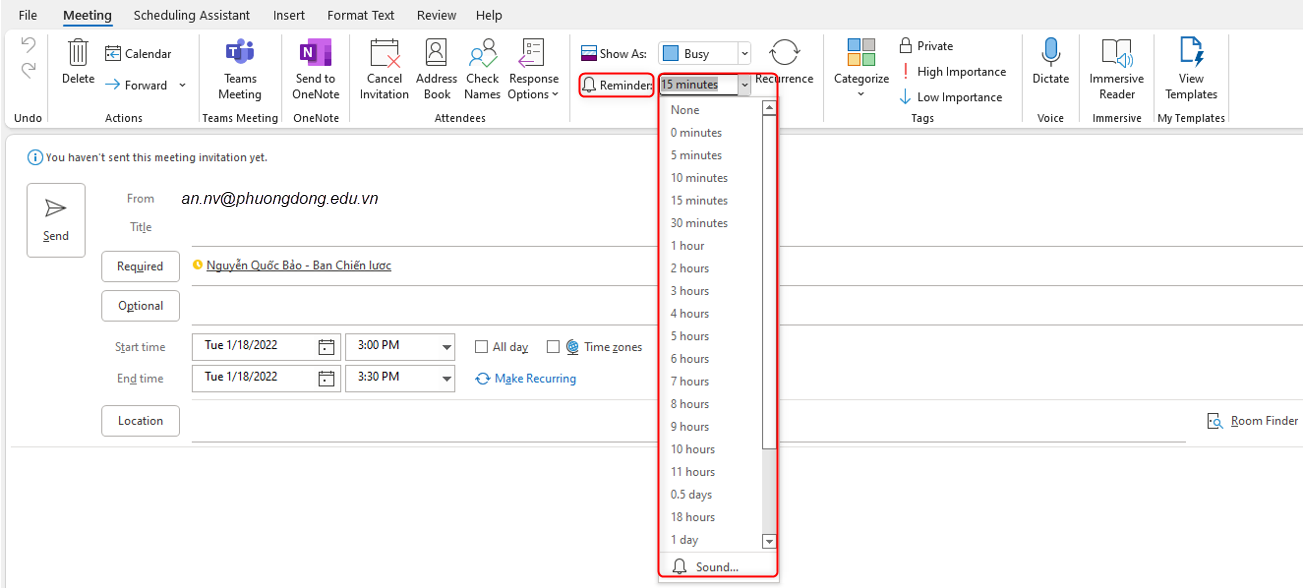Click scroll up arrow in reminder list
Image resolution: width=1304 pixels, height=588 pixels.
click(x=769, y=108)
